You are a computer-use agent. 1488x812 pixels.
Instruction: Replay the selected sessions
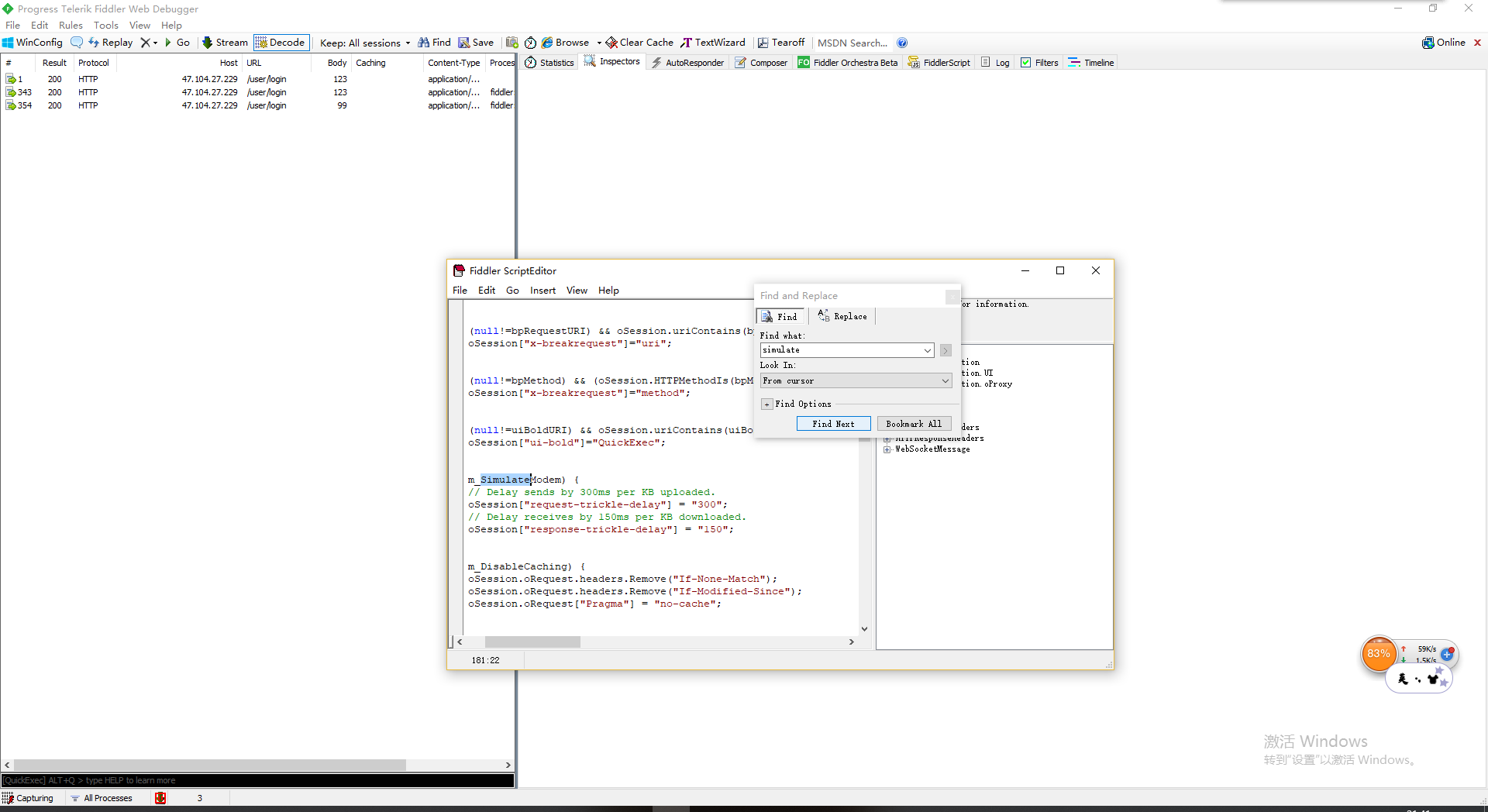[110, 43]
